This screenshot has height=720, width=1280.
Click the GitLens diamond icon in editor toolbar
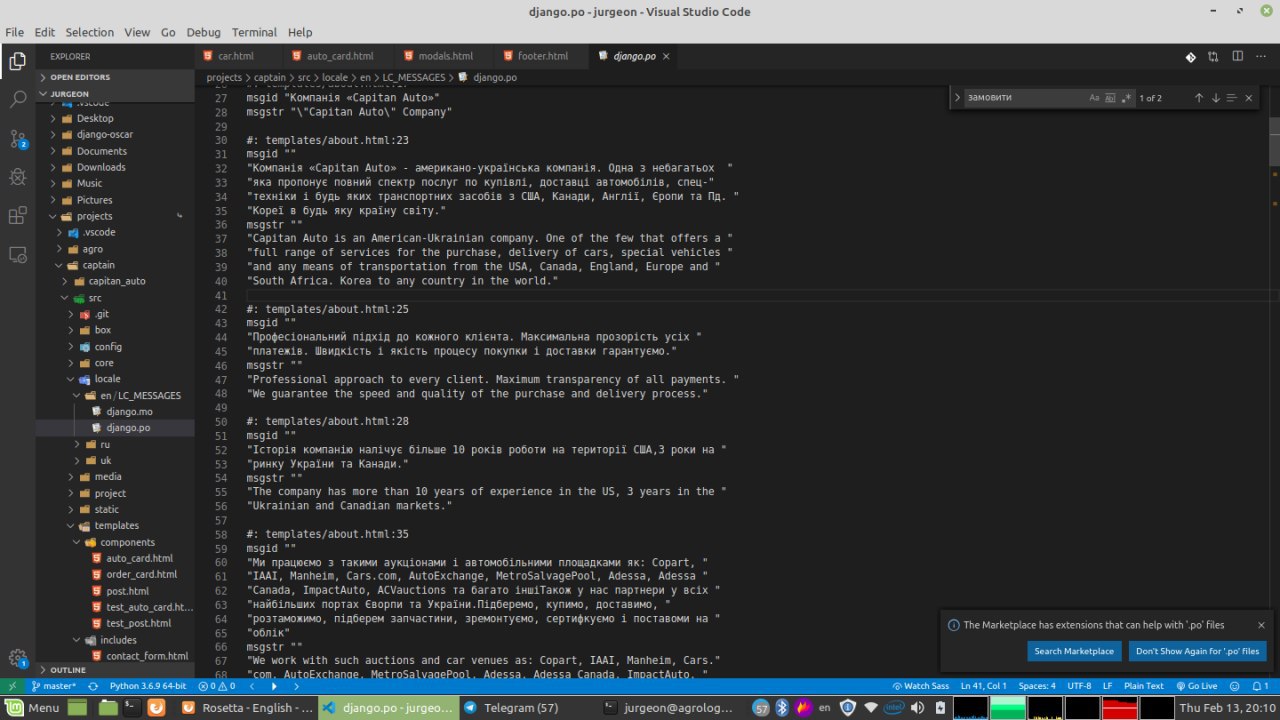(1191, 57)
